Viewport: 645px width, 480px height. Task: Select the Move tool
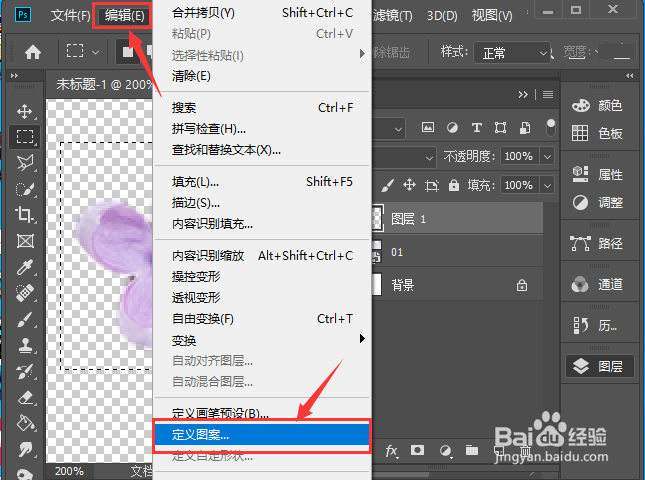coord(25,111)
